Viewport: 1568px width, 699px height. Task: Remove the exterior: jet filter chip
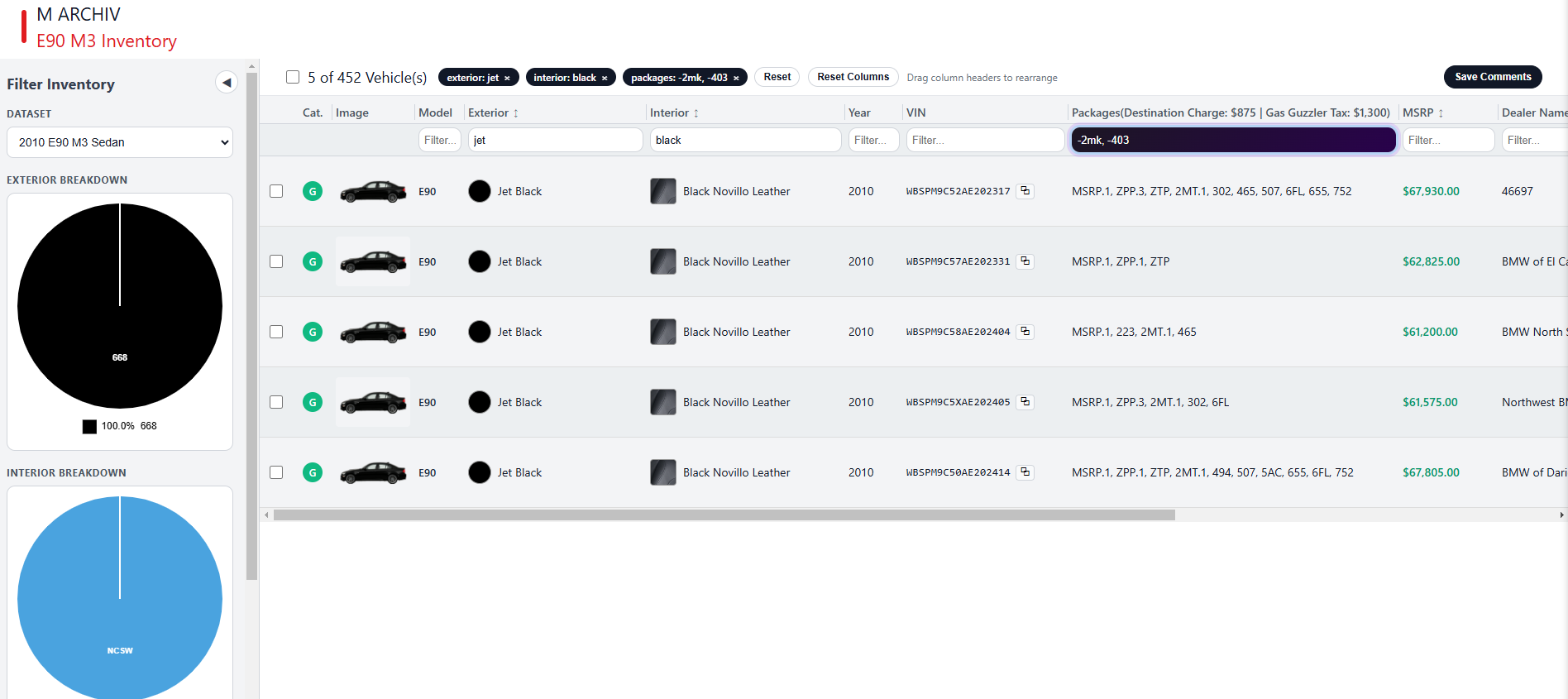(507, 78)
